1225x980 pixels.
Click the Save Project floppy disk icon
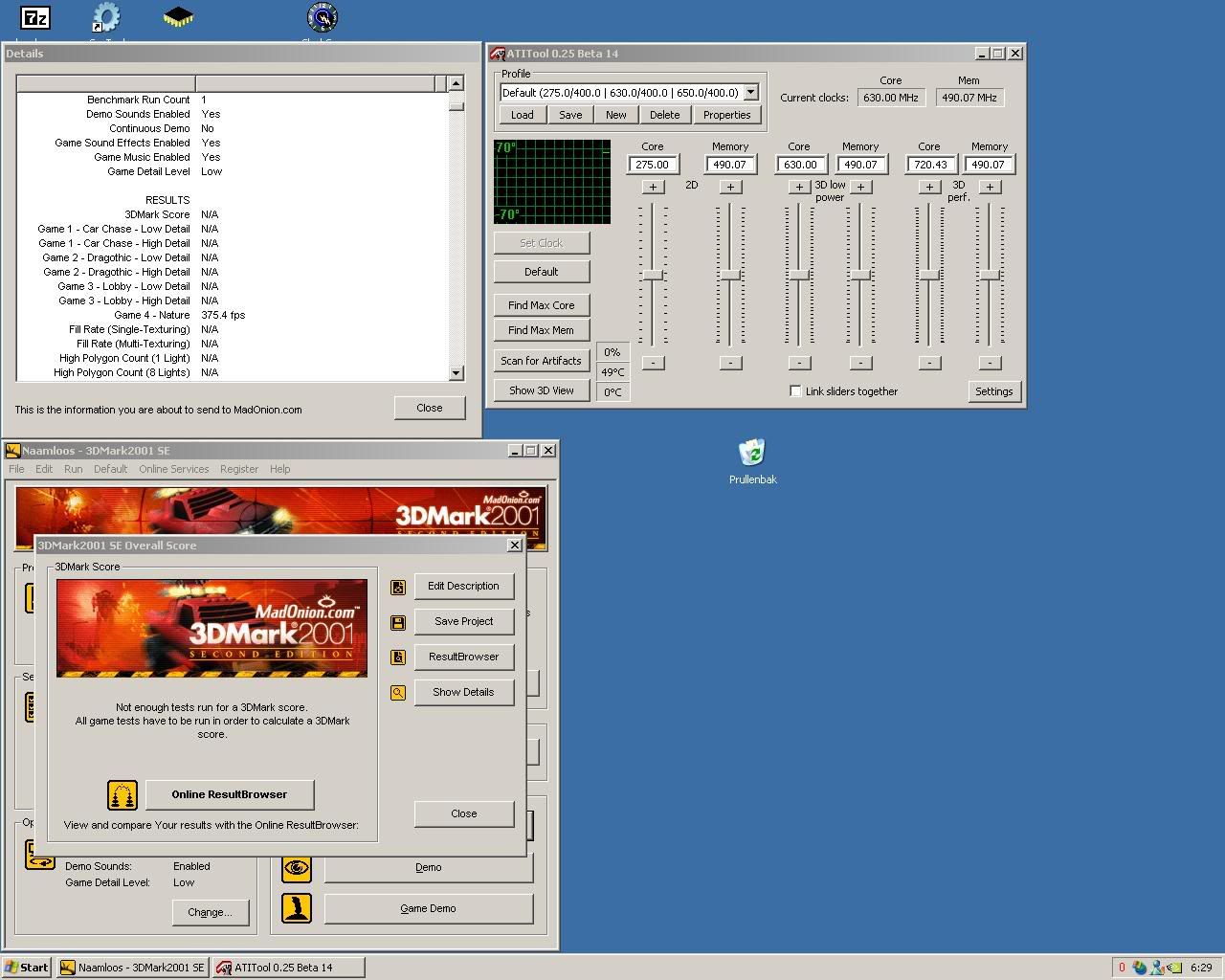[398, 622]
